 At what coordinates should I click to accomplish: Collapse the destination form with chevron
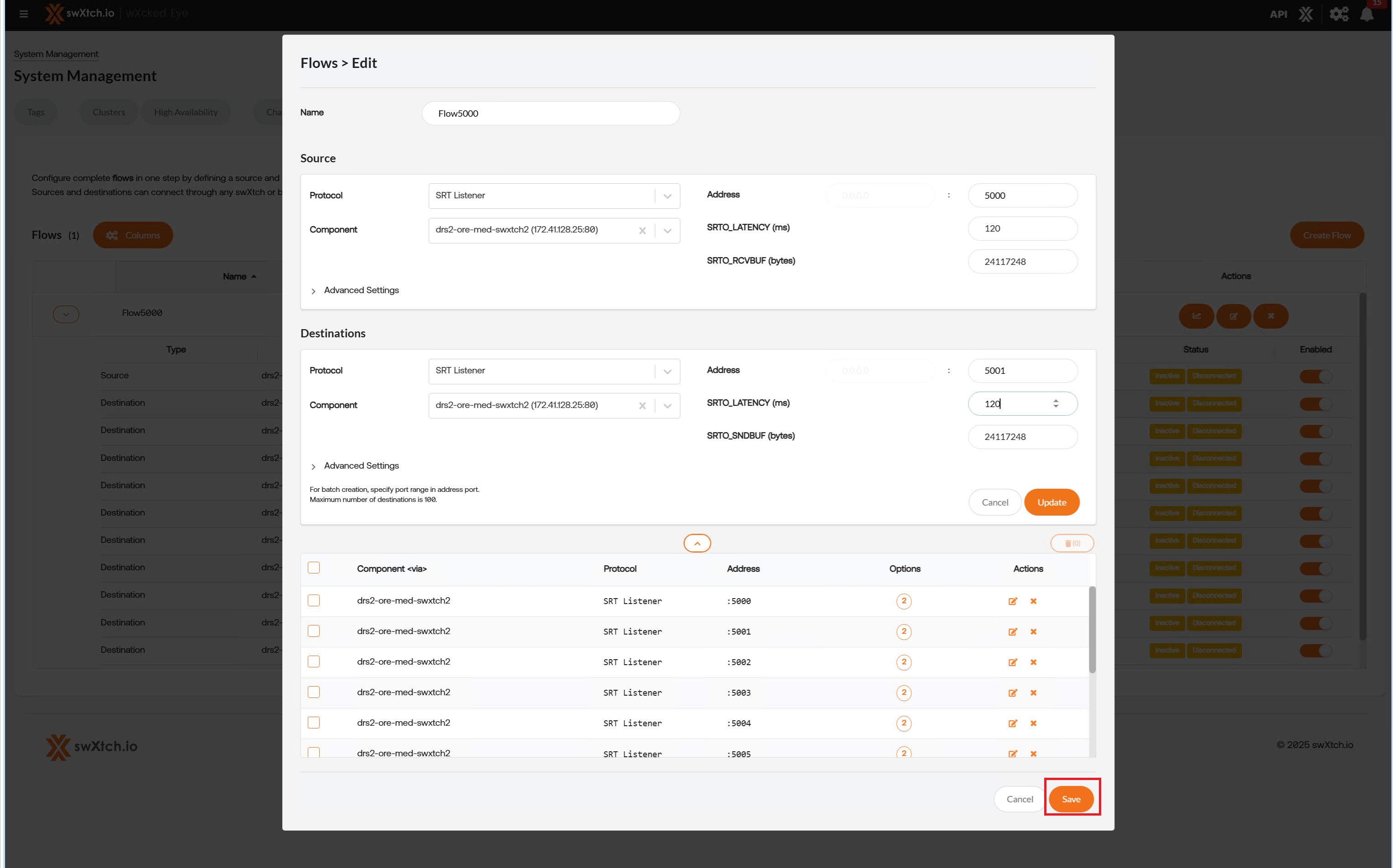[x=697, y=543]
